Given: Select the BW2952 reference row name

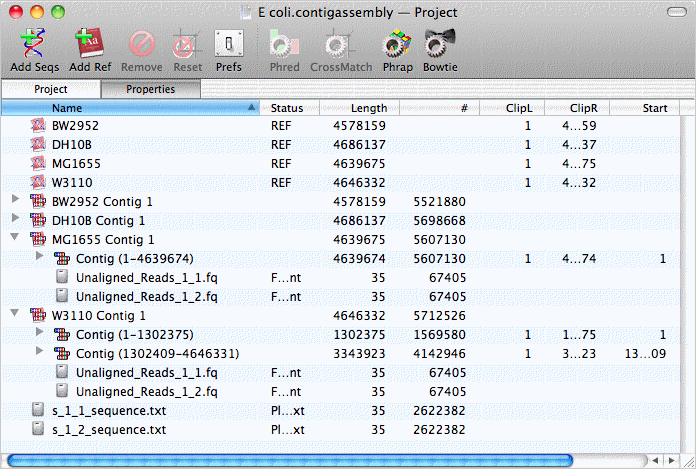Looking at the screenshot, I should click(x=75, y=126).
